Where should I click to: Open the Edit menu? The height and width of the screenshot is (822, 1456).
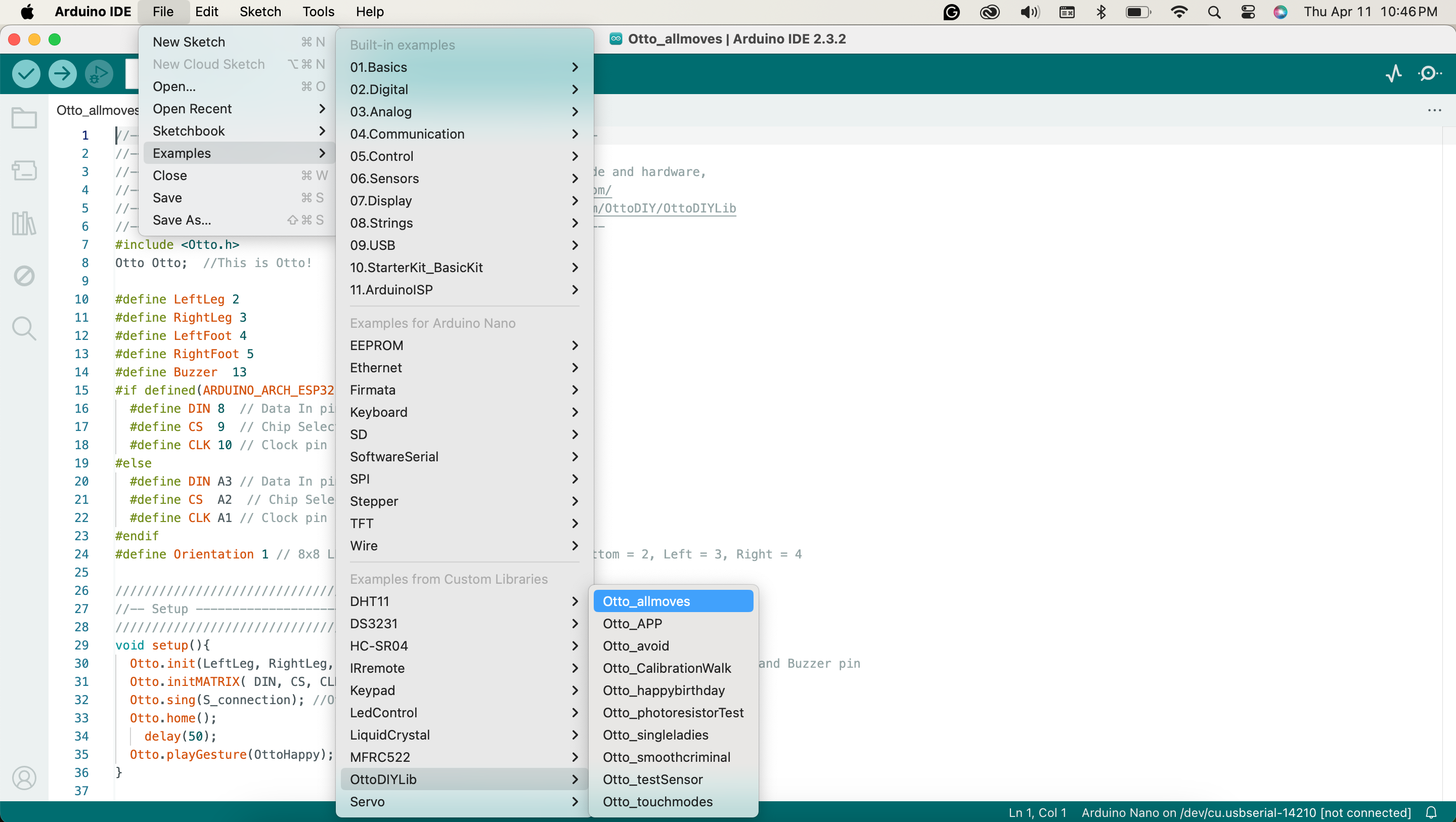(206, 12)
